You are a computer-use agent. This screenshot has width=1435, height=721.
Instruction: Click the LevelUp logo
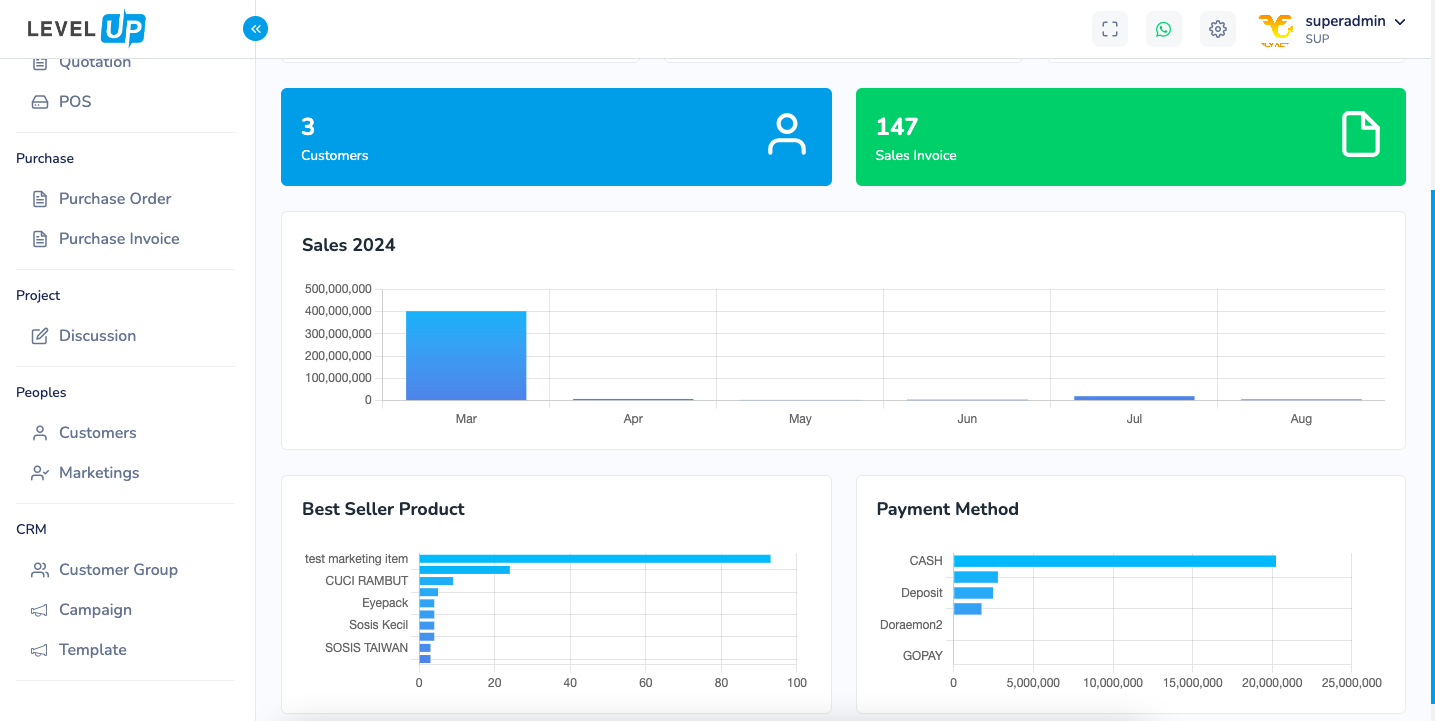(86, 29)
